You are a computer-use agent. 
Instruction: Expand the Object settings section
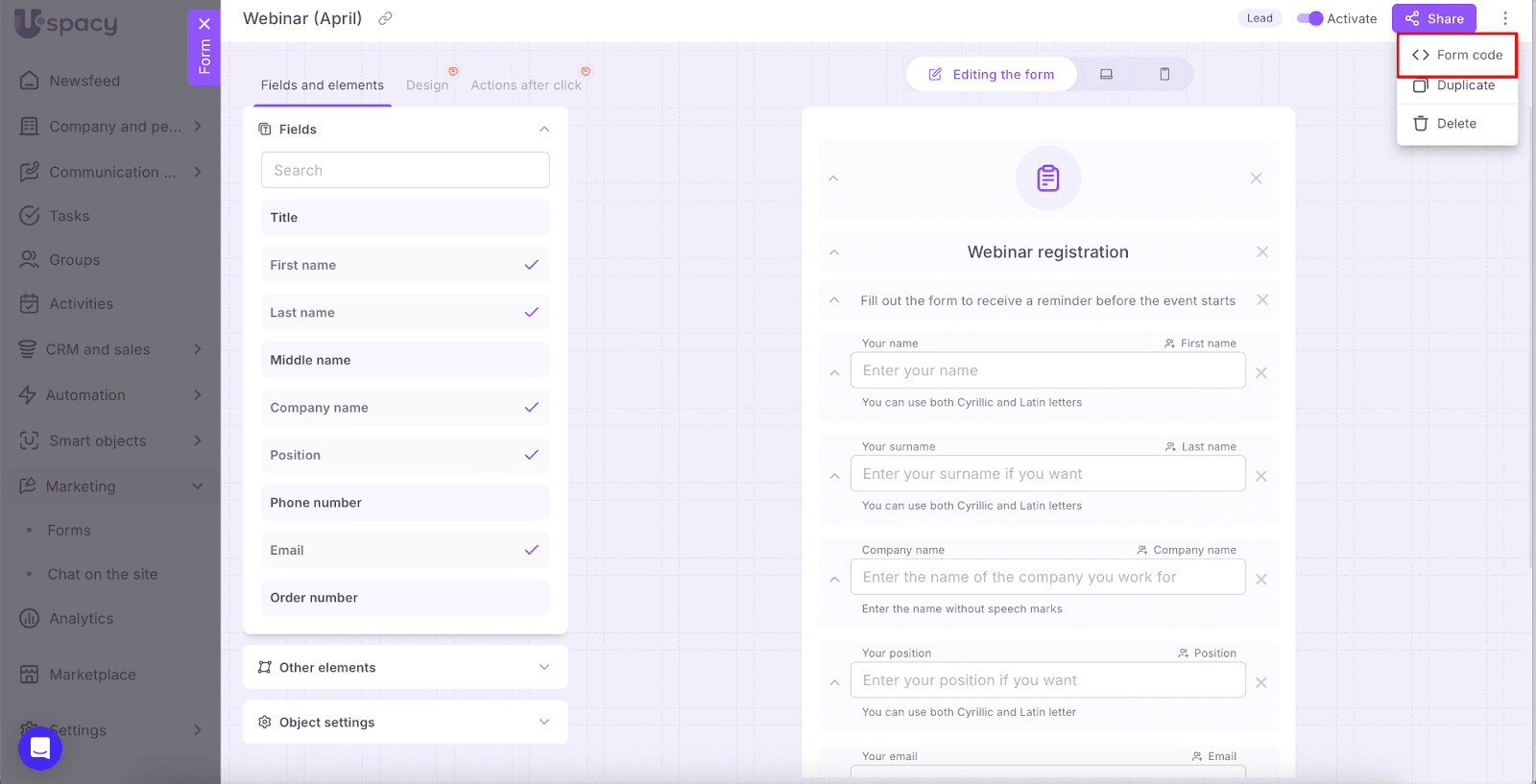(544, 723)
